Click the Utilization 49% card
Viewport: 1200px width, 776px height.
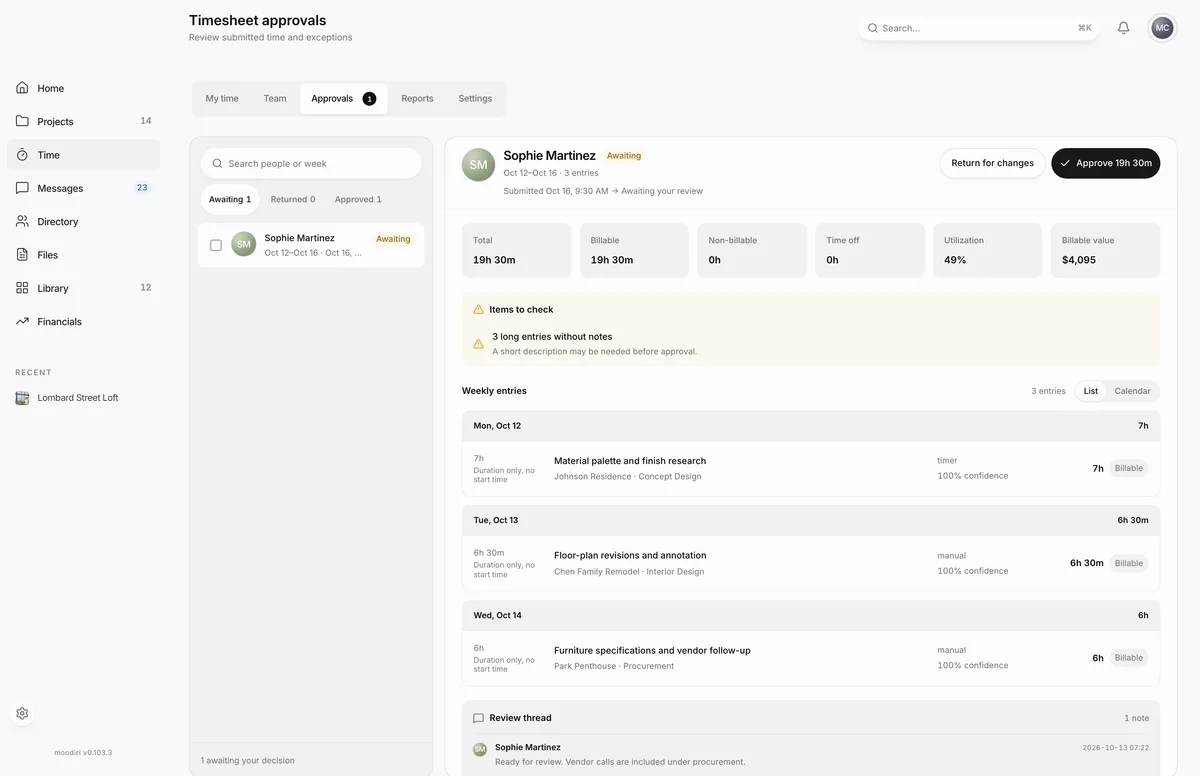988,250
